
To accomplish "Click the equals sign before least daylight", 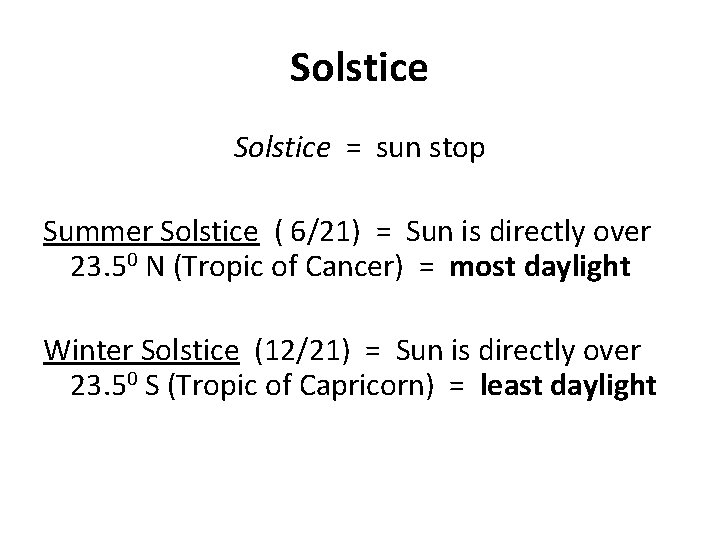I will click(x=456, y=387).
